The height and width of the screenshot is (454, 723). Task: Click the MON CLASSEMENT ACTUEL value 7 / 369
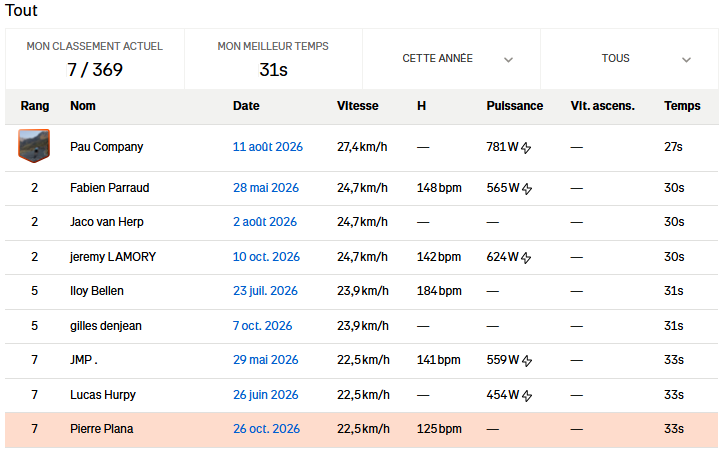pos(95,70)
